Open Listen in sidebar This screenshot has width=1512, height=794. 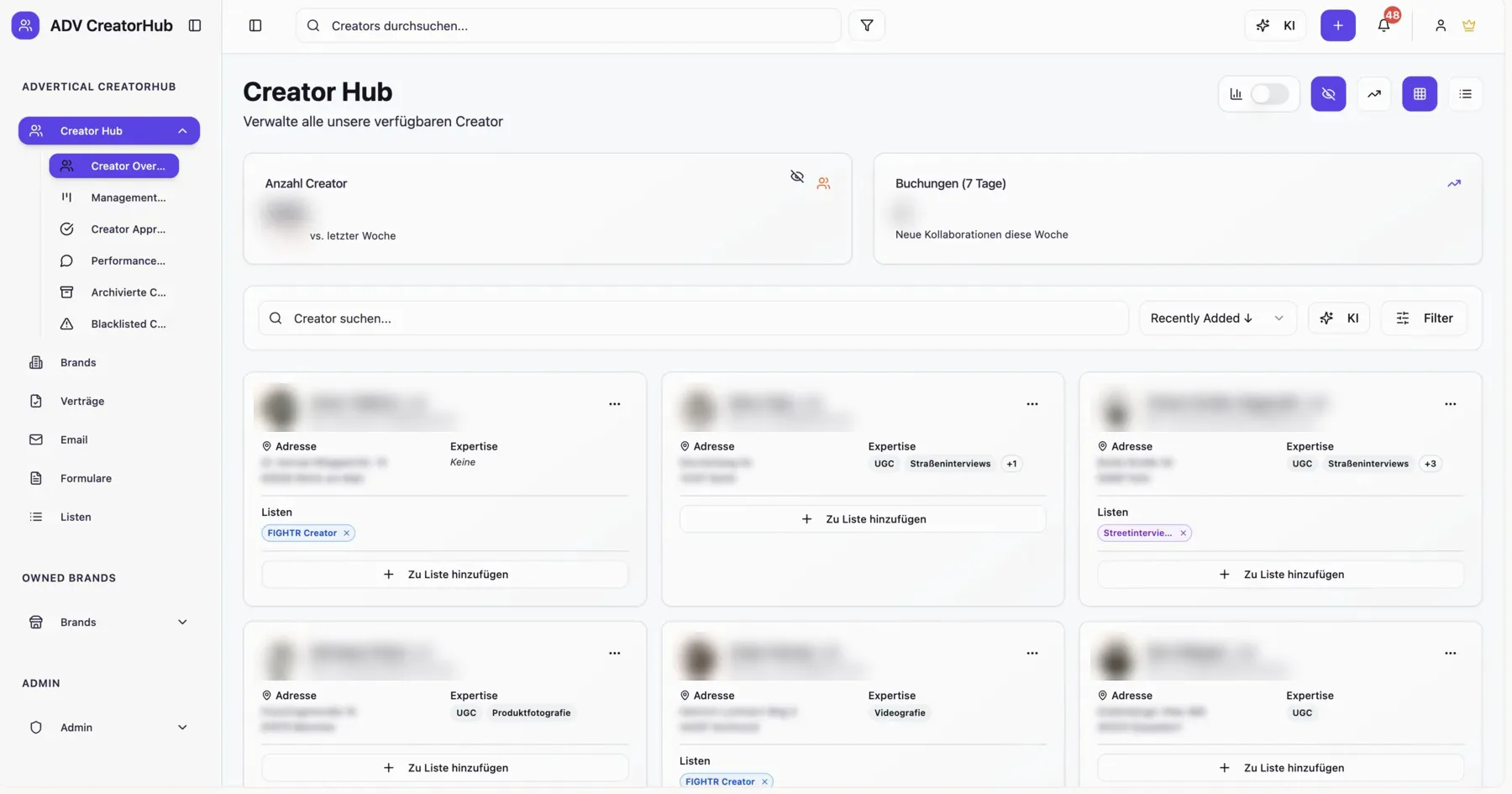pos(109,517)
